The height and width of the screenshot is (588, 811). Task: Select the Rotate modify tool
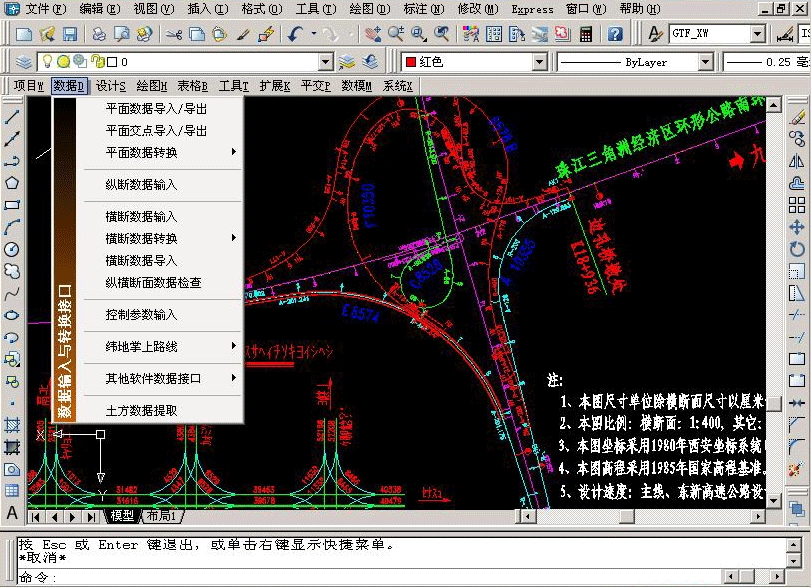click(x=797, y=249)
